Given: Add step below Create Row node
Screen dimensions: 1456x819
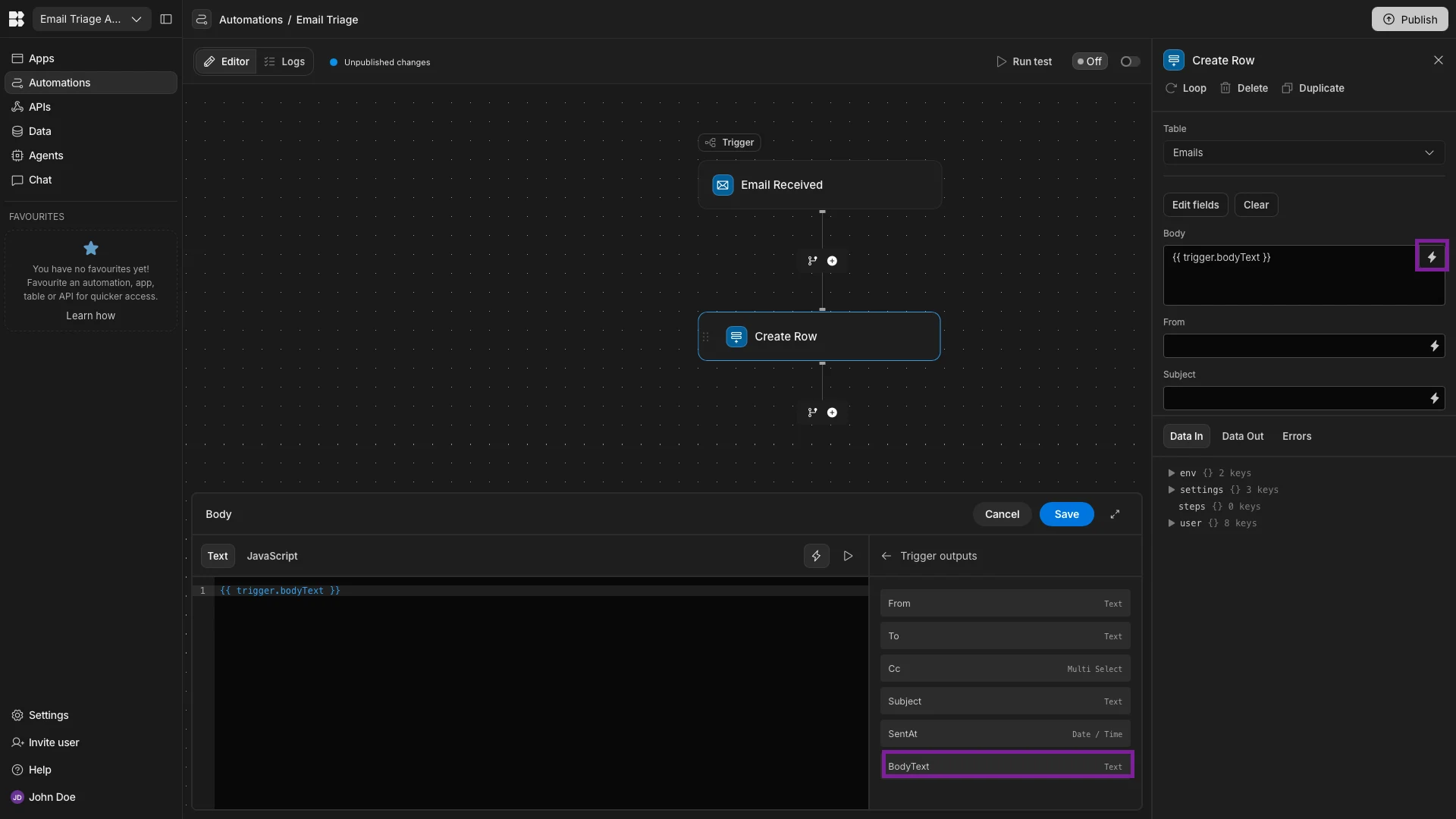Looking at the screenshot, I should pos(832,413).
